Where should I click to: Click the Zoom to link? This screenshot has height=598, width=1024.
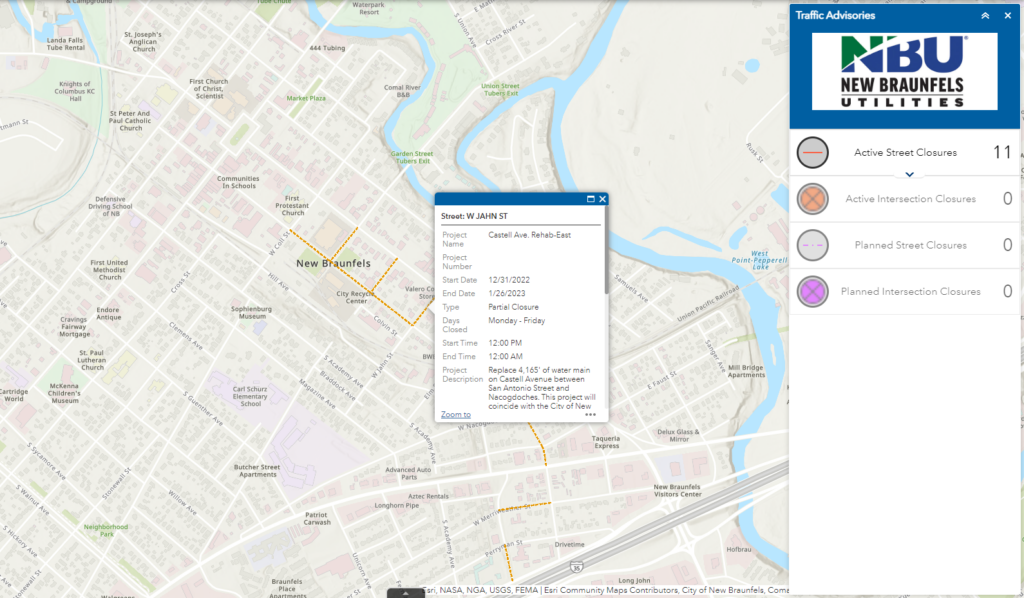[x=455, y=415]
